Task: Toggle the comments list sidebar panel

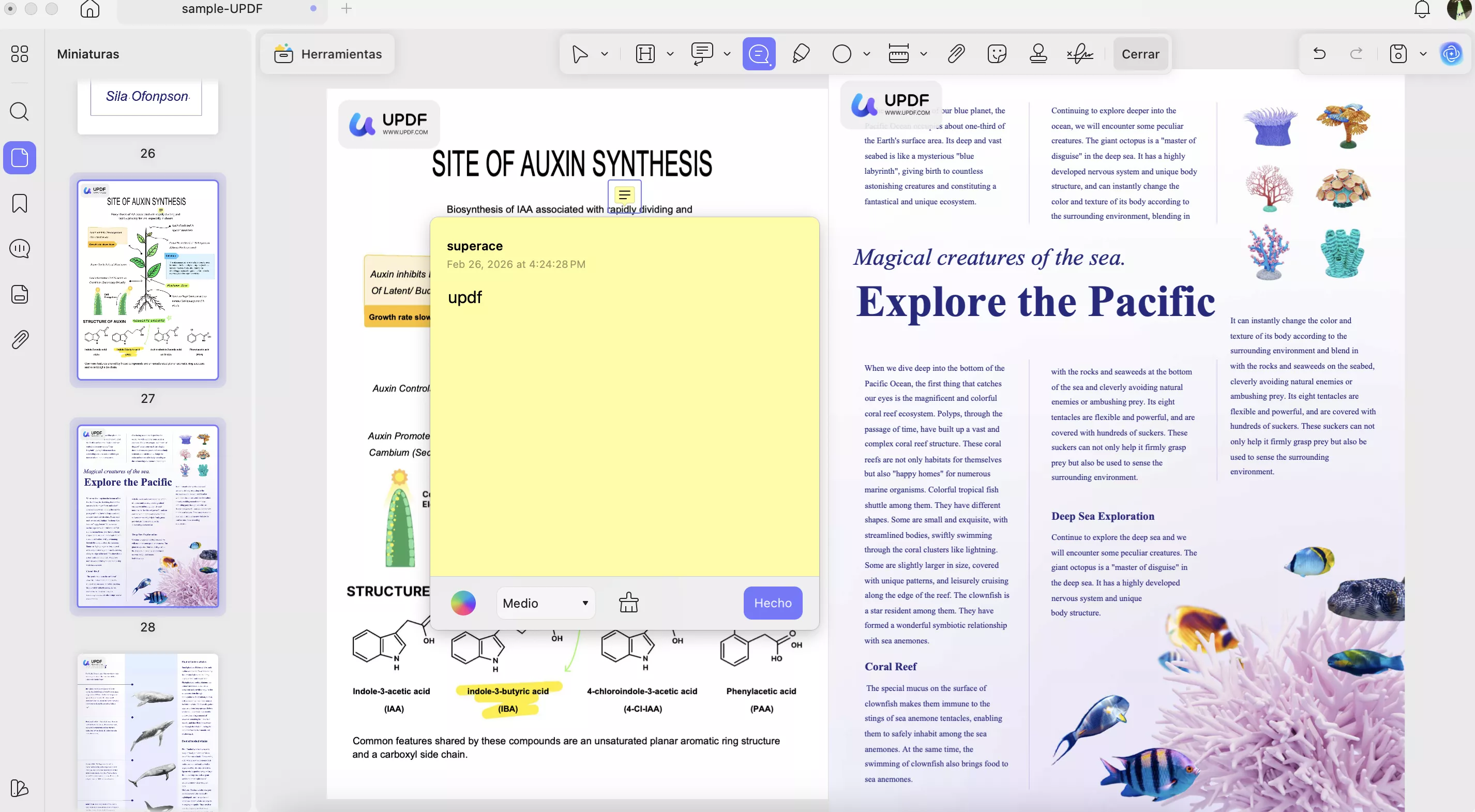Action: (x=20, y=249)
